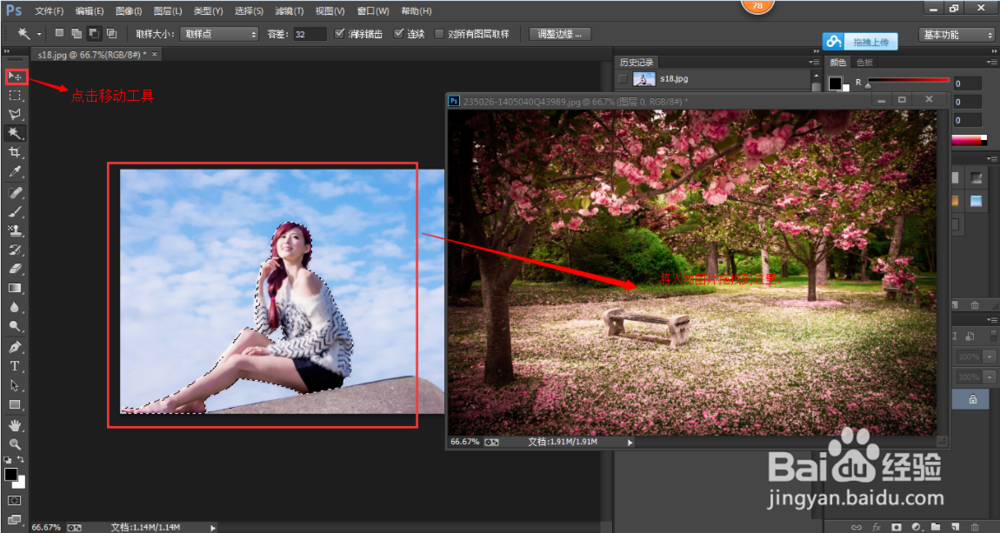Select the Horizontal Type tool
This screenshot has width=1000, height=533.
click(15, 366)
